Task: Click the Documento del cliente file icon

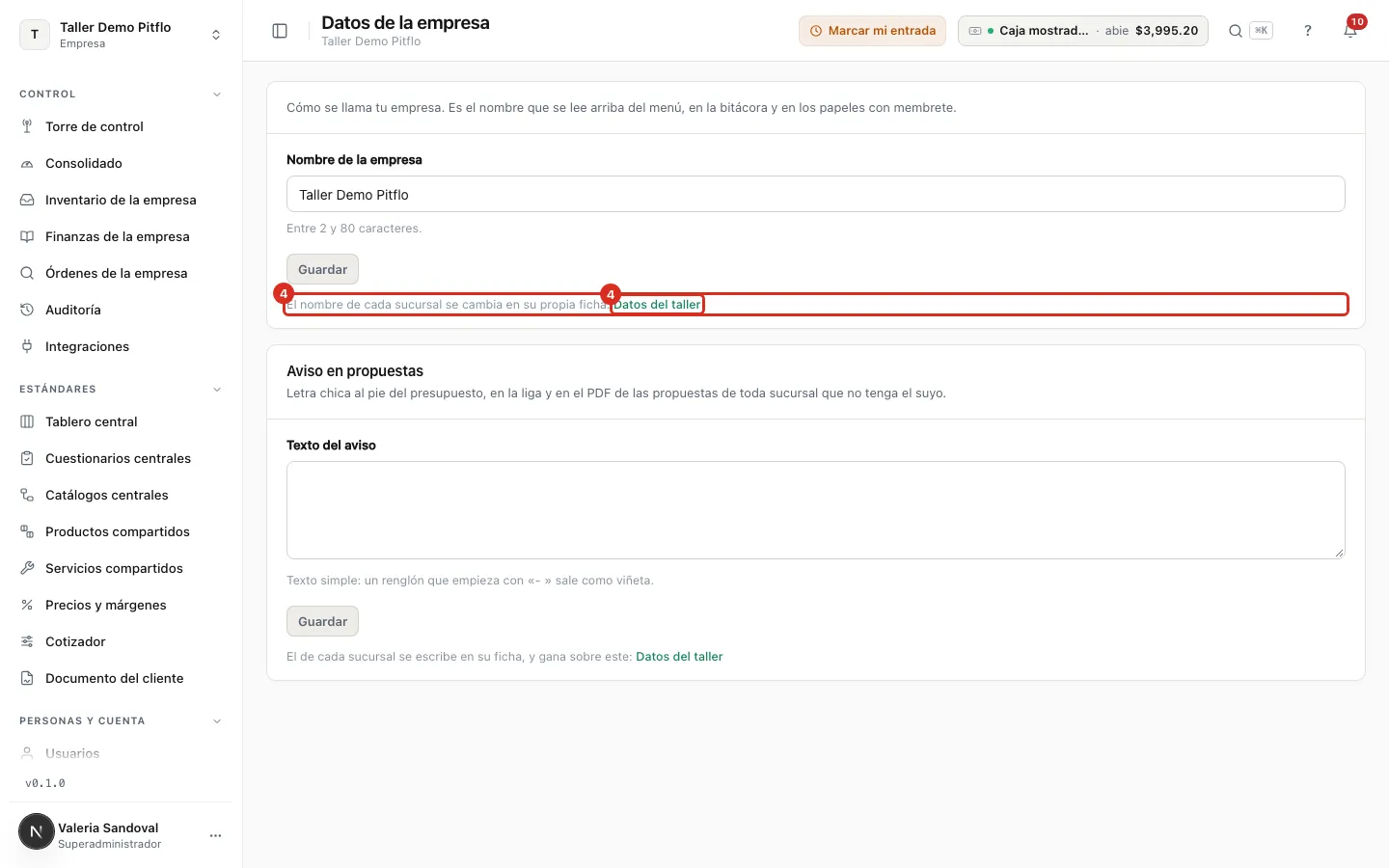Action: 27,678
